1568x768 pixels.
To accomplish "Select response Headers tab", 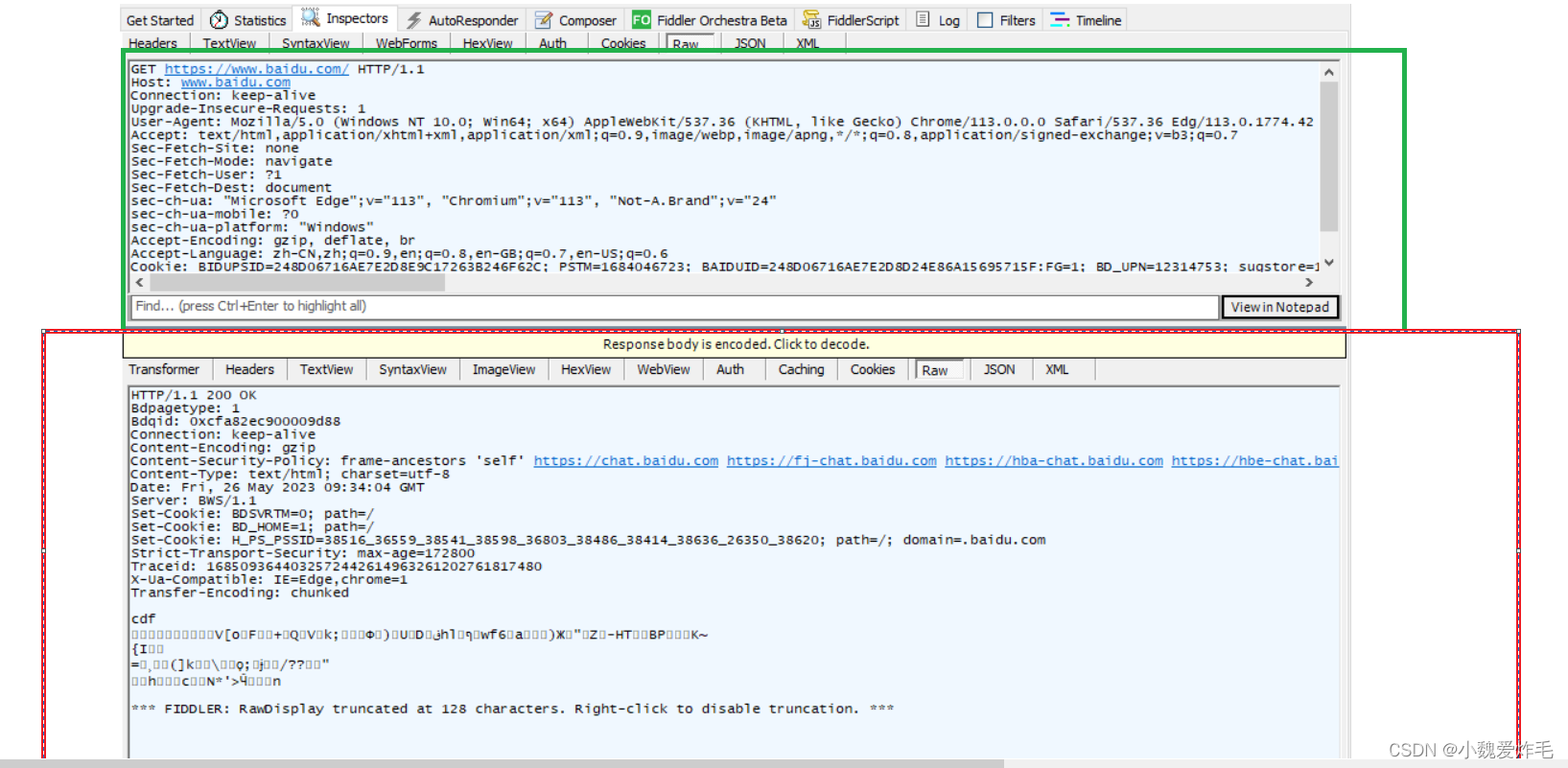I will (x=249, y=370).
